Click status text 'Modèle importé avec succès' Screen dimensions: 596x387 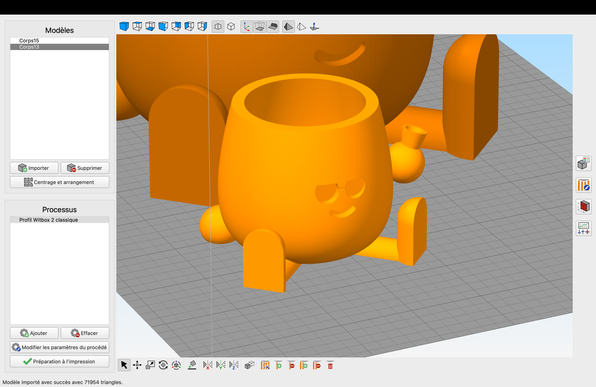point(62,382)
